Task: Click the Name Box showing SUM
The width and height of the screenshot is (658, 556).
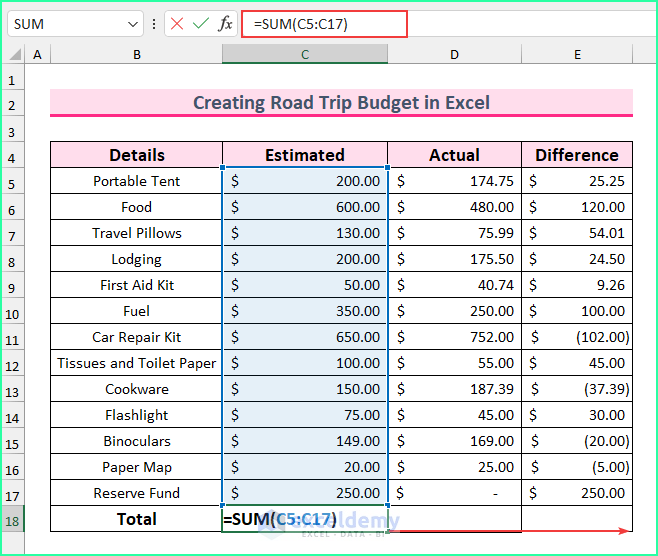Action: (x=65, y=24)
